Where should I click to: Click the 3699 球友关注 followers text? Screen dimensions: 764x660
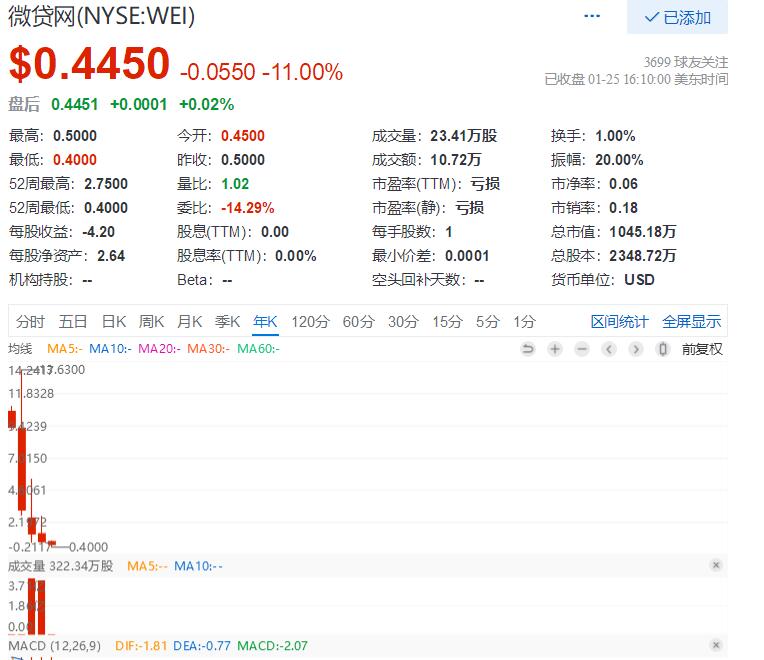tap(686, 62)
